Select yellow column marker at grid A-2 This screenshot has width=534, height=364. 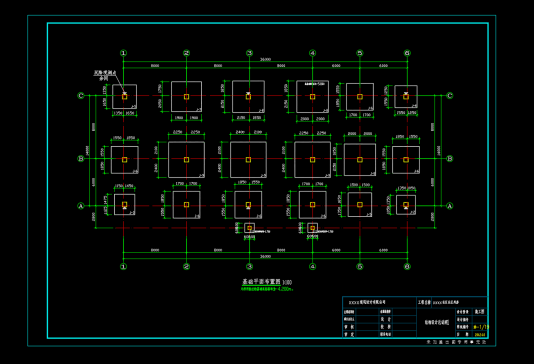click(186, 205)
